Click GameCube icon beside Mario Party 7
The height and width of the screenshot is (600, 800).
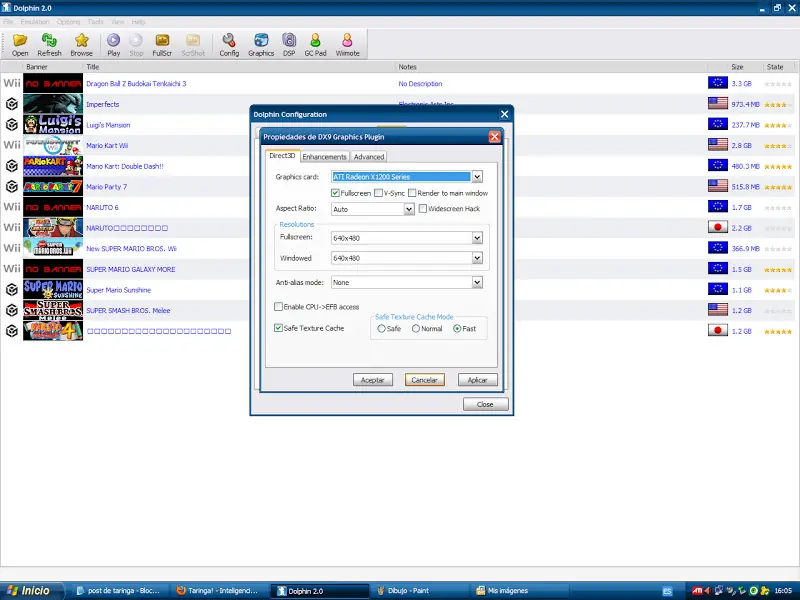click(x=12, y=186)
